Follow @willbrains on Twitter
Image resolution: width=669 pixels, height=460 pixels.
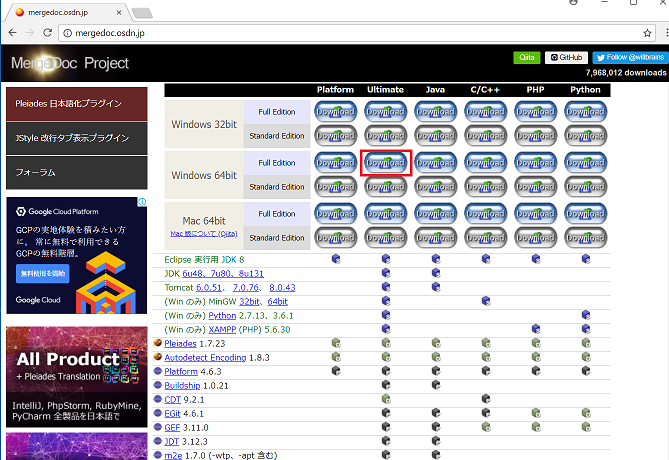630,57
